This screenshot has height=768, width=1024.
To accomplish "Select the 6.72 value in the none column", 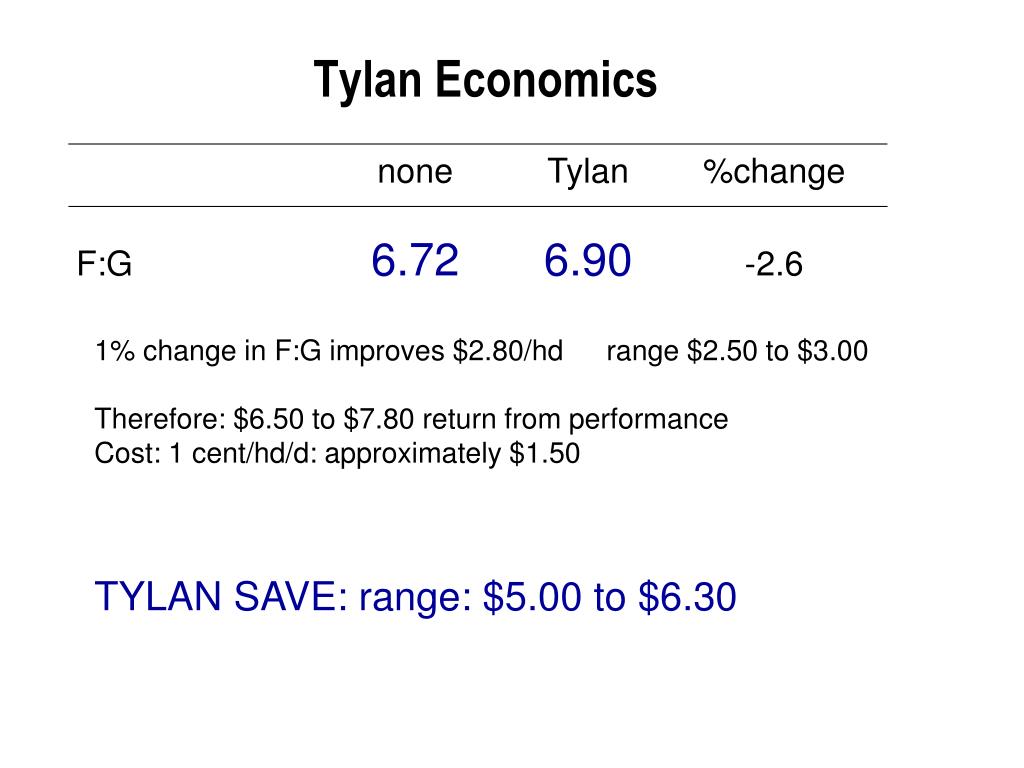I will point(415,260).
